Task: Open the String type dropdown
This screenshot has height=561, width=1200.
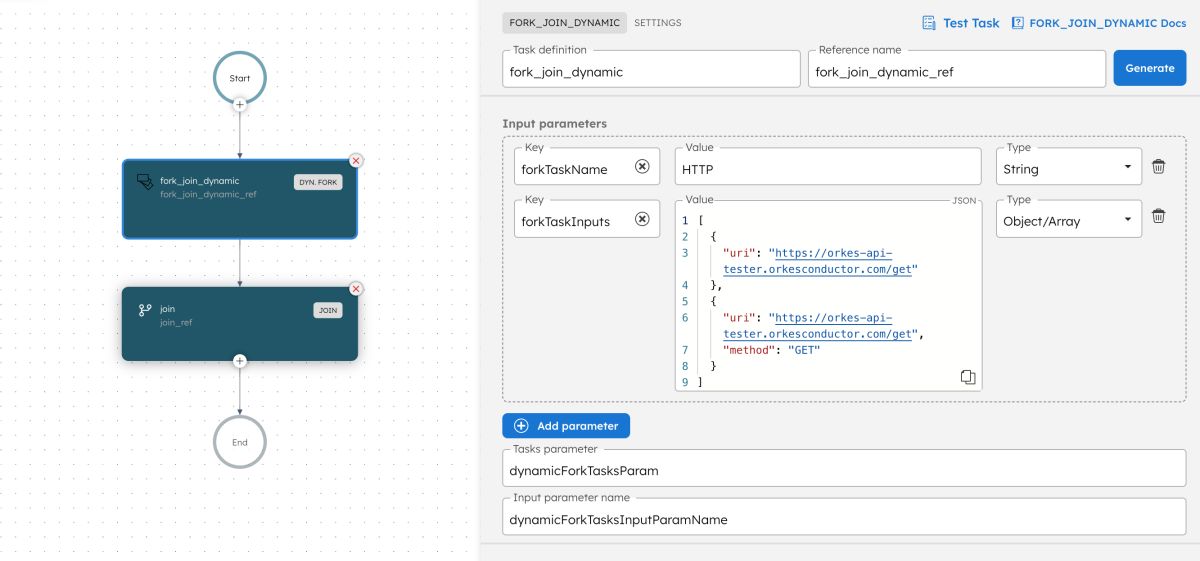Action: pos(1069,167)
